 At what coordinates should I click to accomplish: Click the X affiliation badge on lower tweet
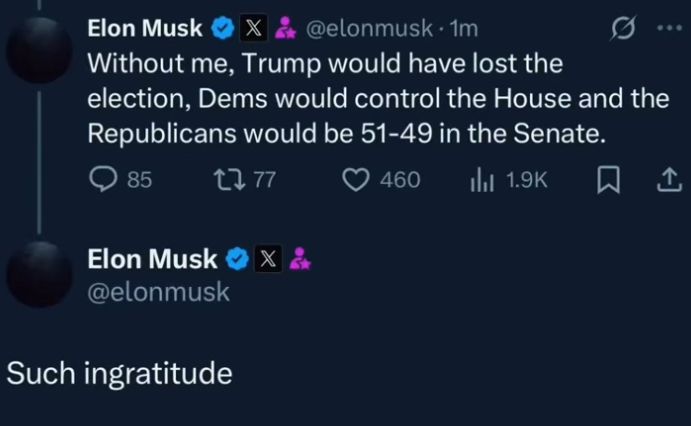click(x=267, y=260)
